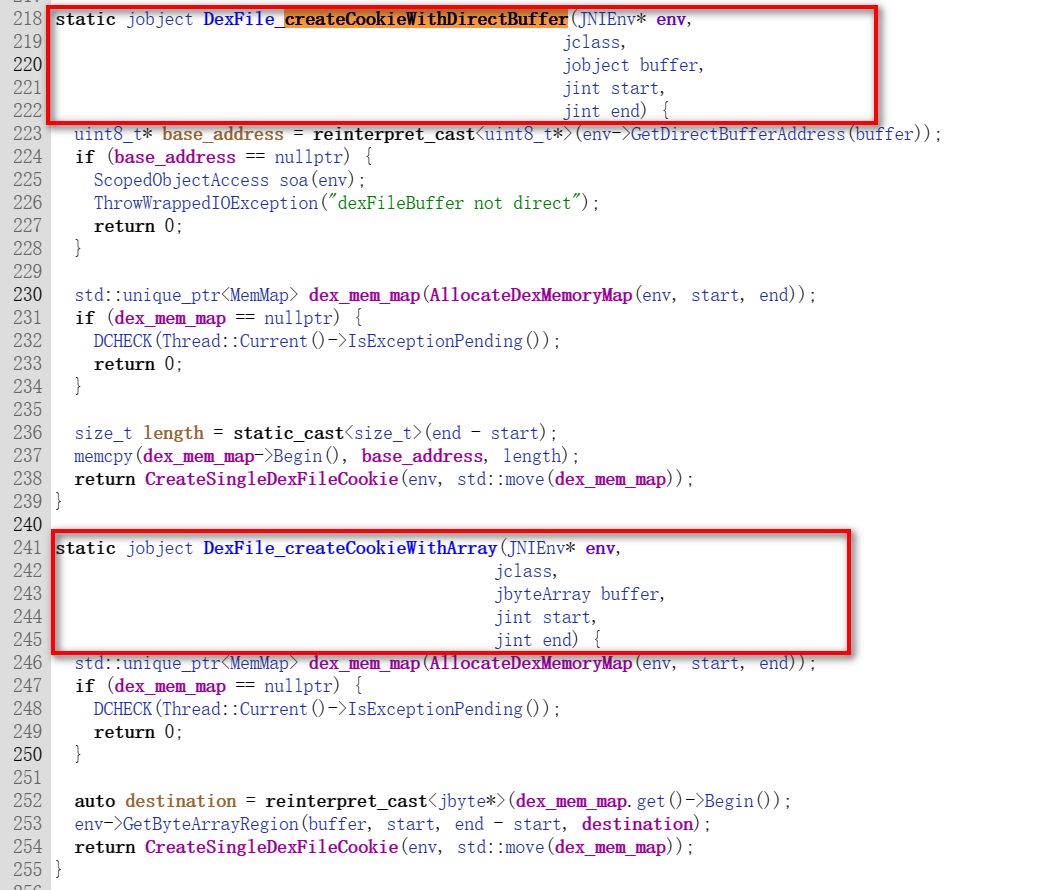Image resolution: width=1043 pixels, height=890 pixels.
Task: Click Begin() call on line 237
Action: (x=307, y=456)
